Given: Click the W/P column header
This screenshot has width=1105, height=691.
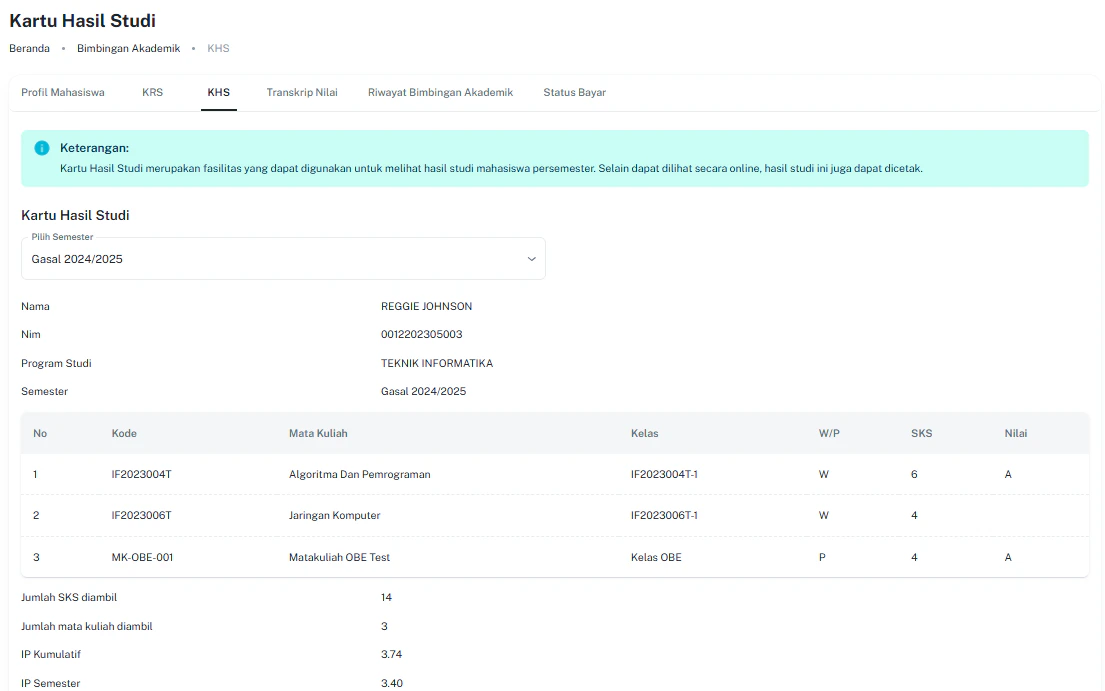Looking at the screenshot, I should tap(829, 433).
